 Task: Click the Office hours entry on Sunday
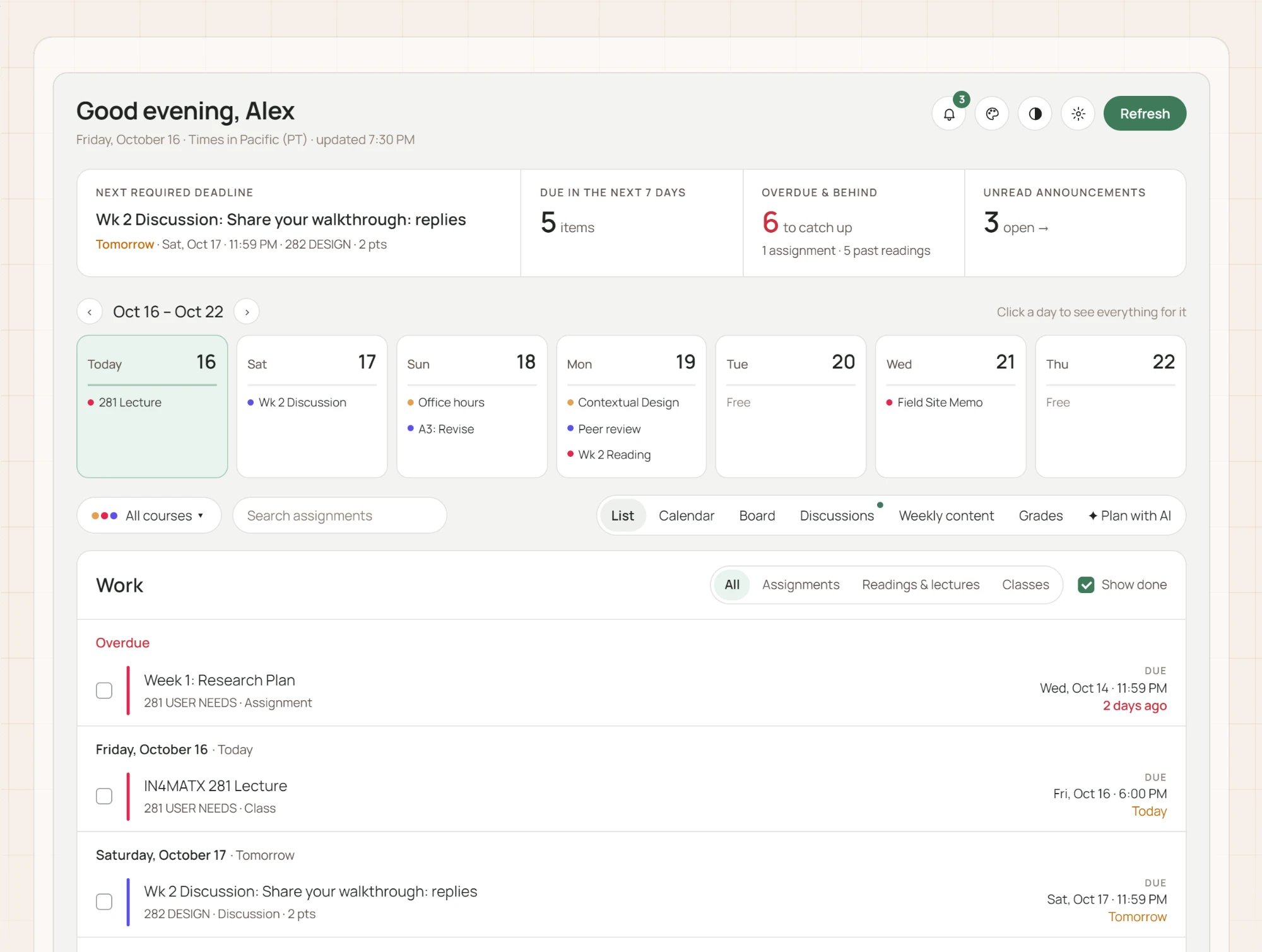[446, 403]
